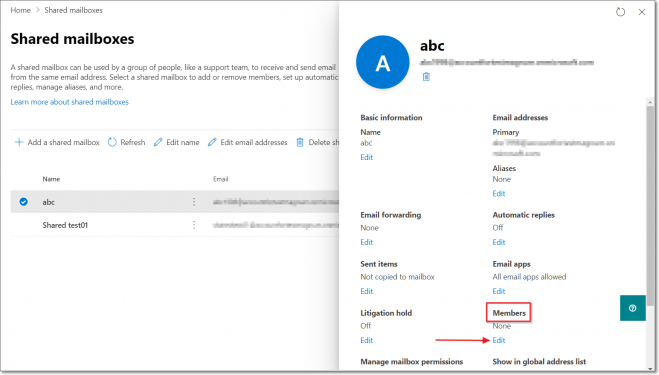659x375 pixels.
Task: Click Edit under Members
Action: 499,340
